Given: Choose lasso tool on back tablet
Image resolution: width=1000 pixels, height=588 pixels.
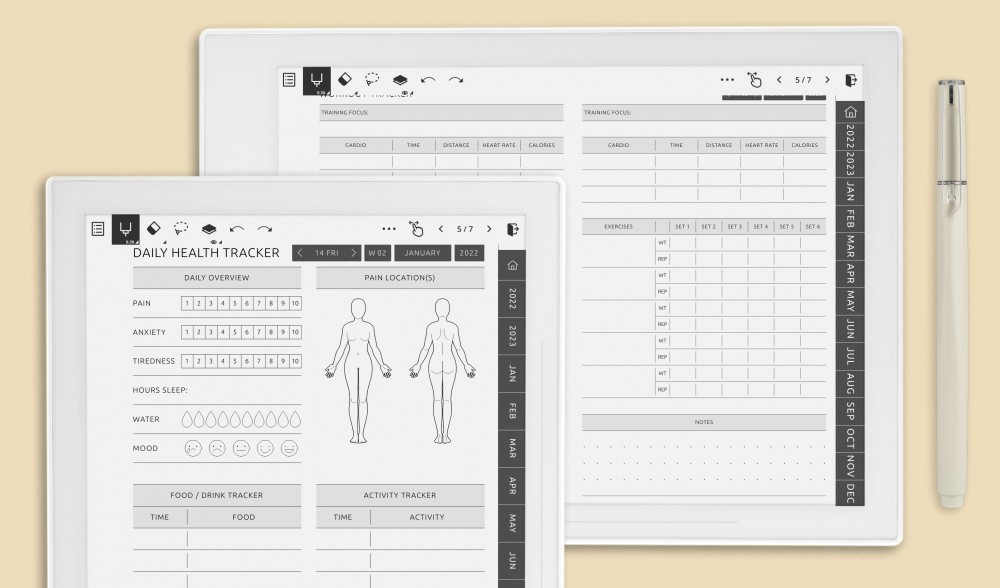Looking at the screenshot, I should [372, 80].
